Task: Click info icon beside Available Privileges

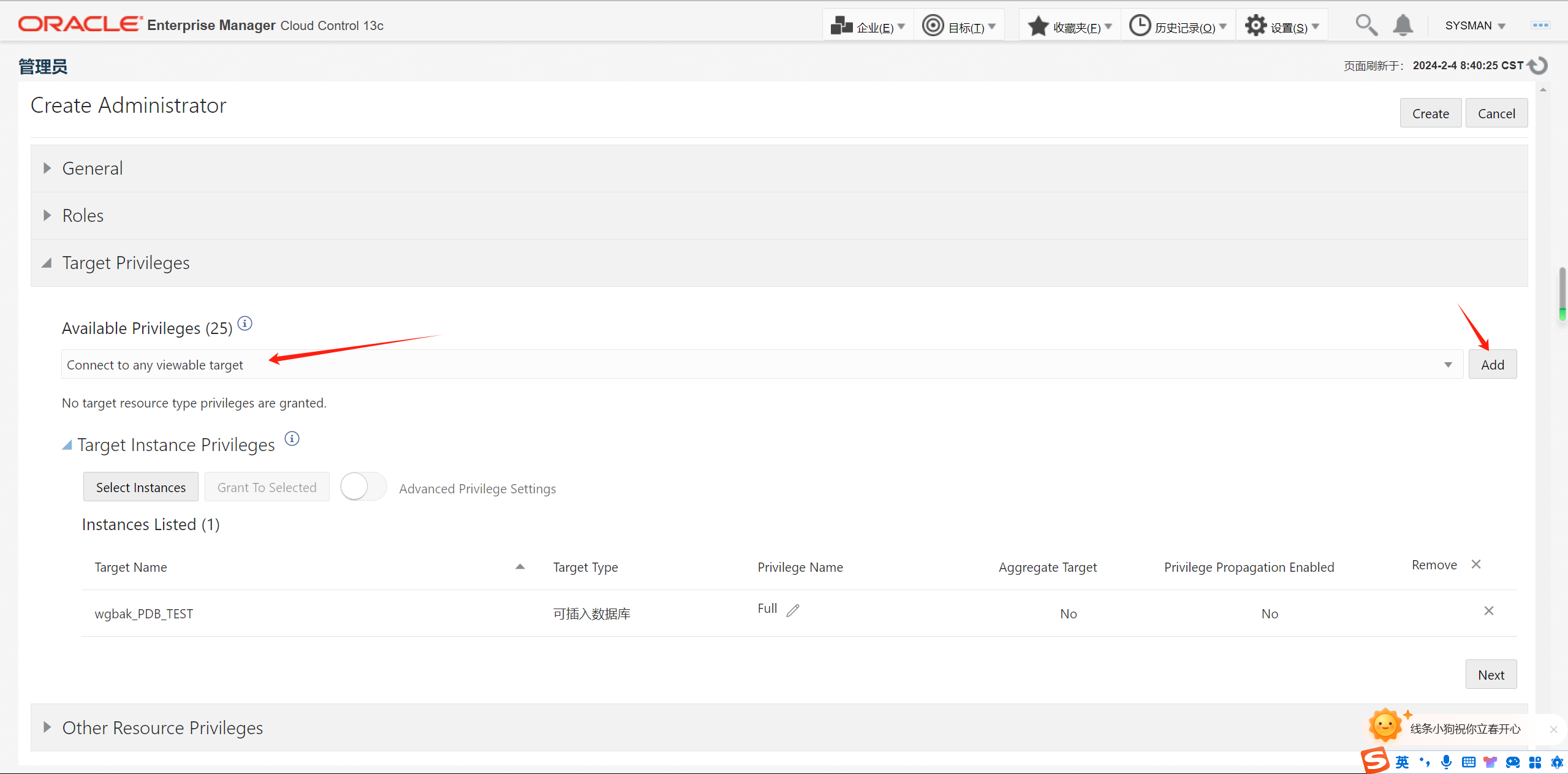Action: [x=245, y=324]
